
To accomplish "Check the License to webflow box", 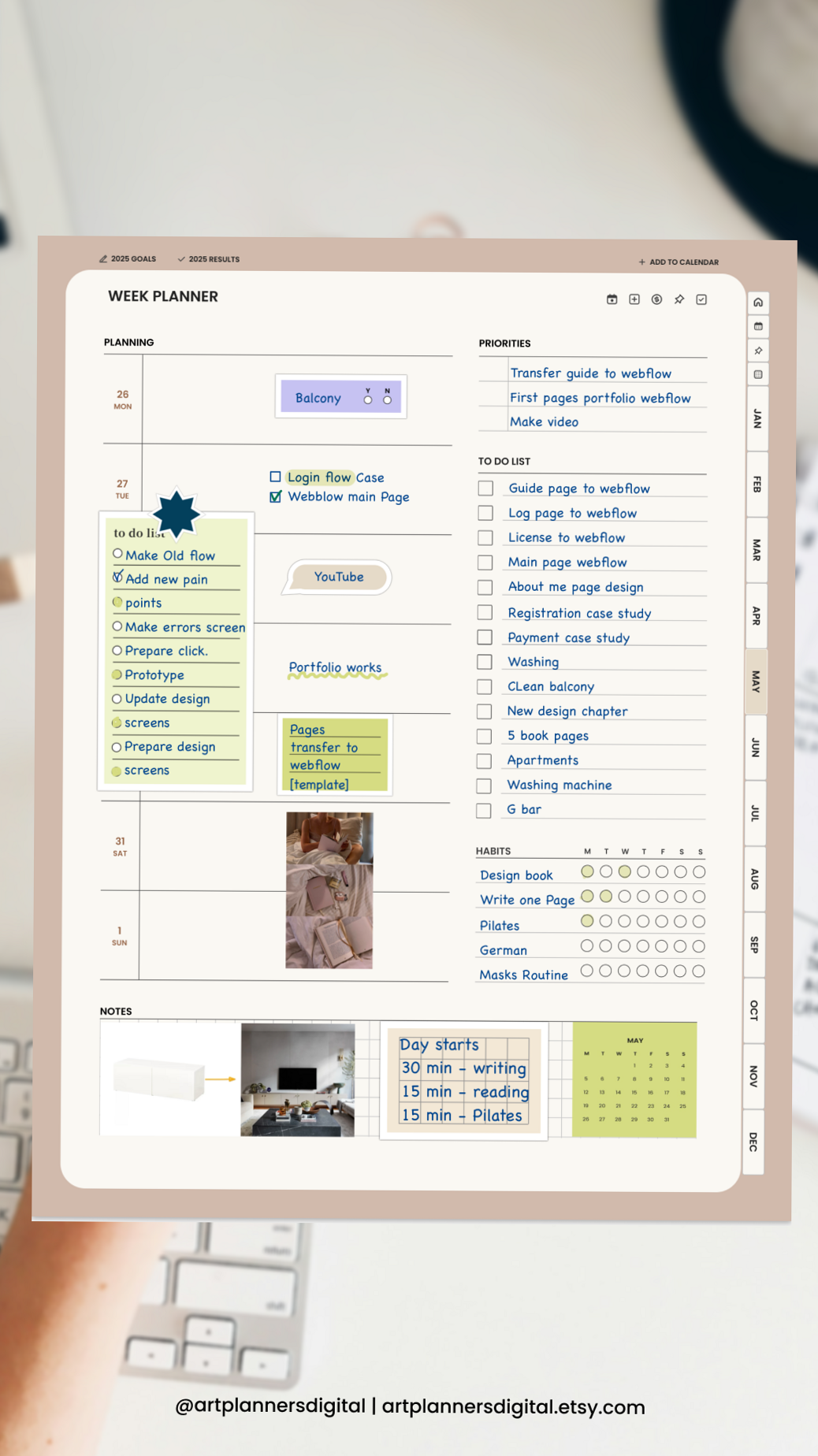I will coord(485,538).
